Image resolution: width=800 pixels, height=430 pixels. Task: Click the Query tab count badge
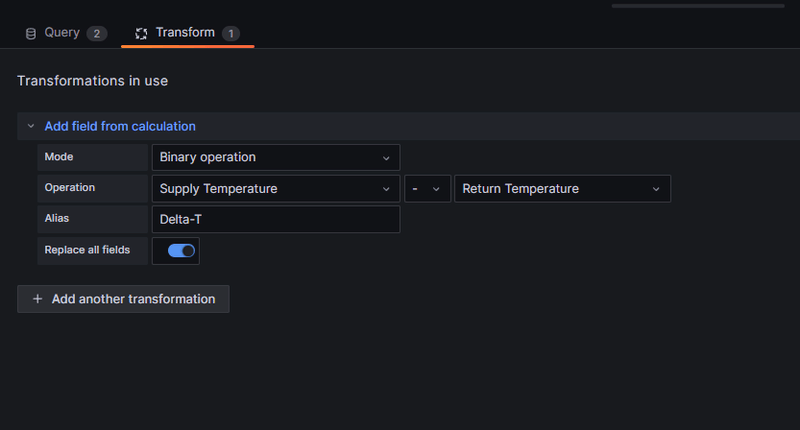point(96,33)
